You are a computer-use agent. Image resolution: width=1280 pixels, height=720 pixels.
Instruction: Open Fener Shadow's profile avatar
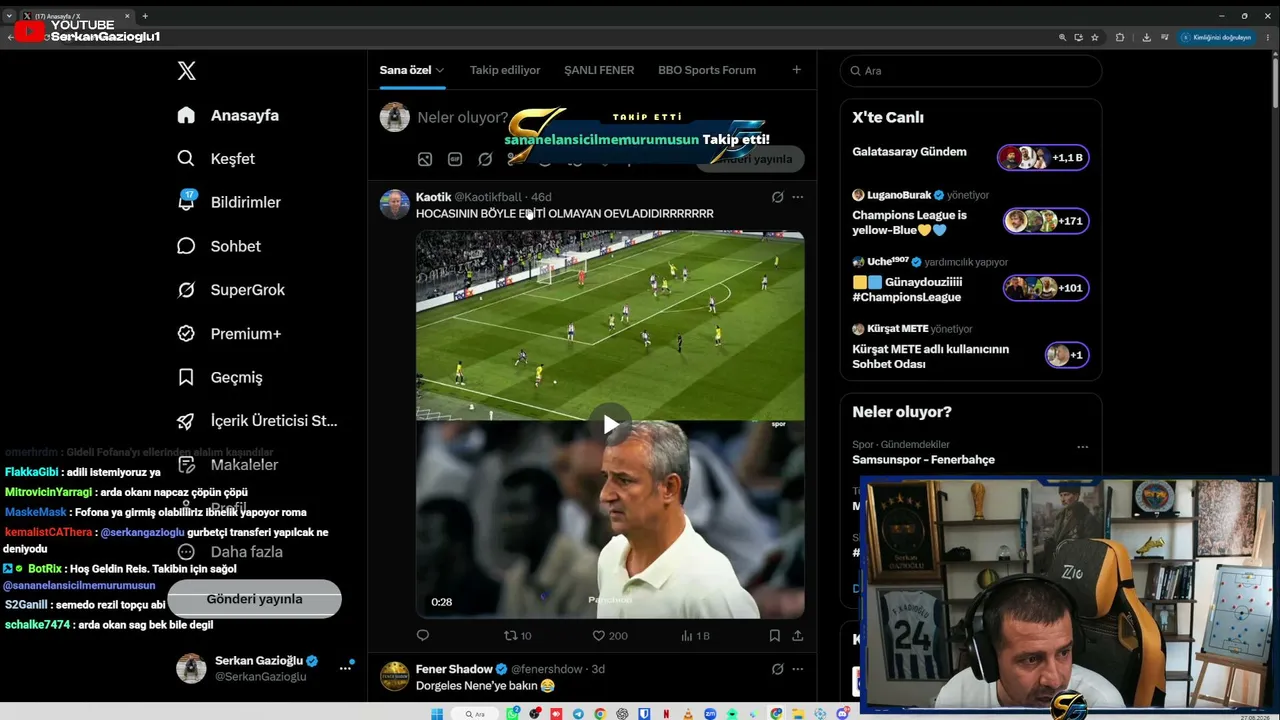coord(395,677)
